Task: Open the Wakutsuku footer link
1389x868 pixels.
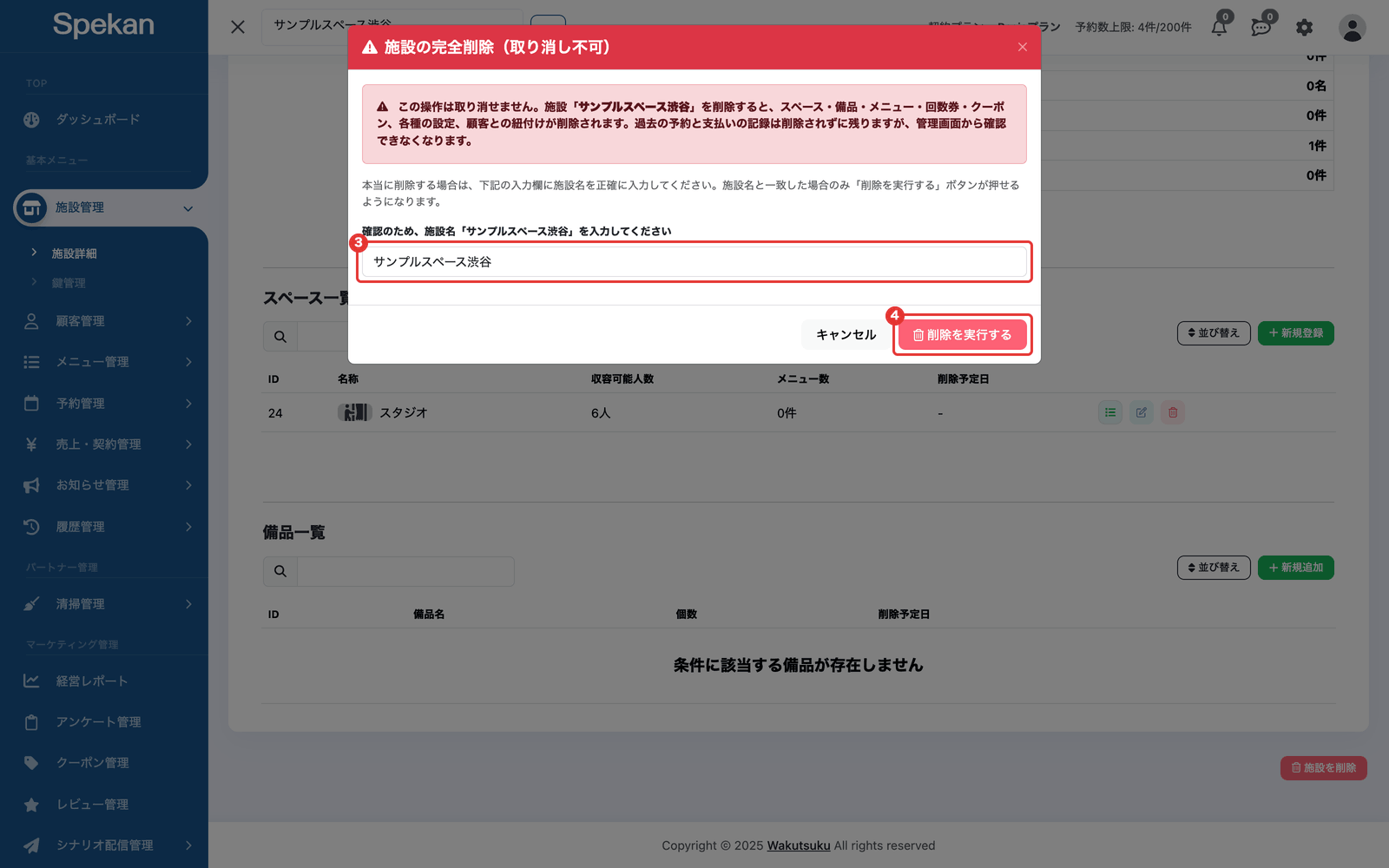Action: click(799, 845)
